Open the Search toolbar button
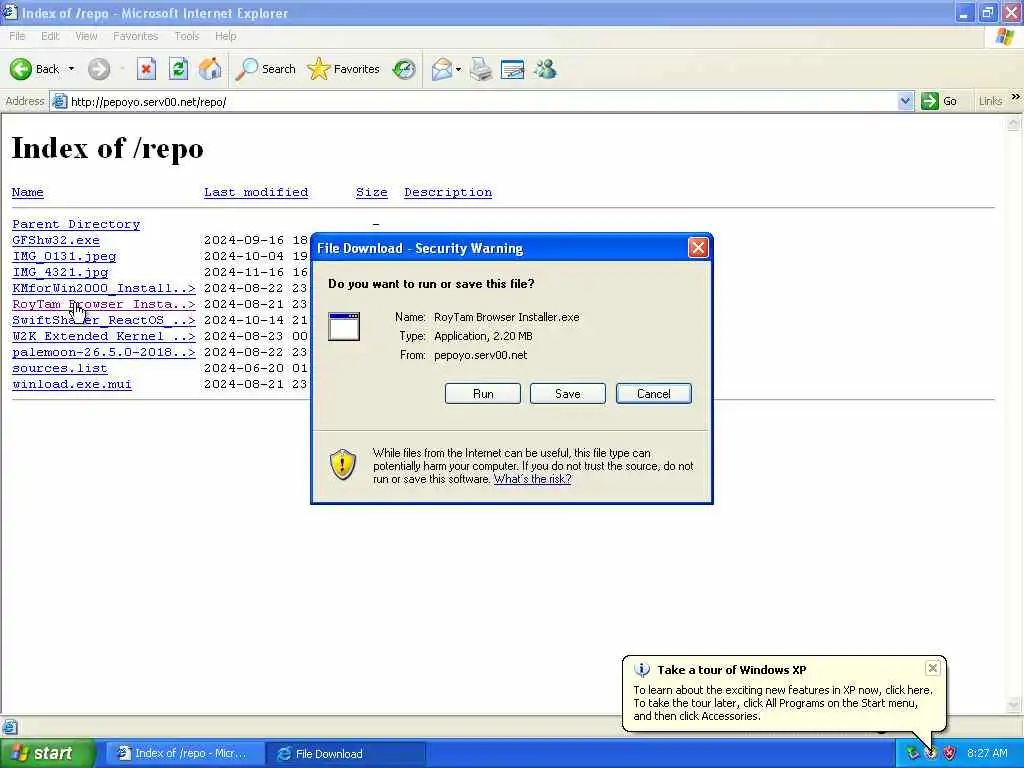 [x=265, y=69]
